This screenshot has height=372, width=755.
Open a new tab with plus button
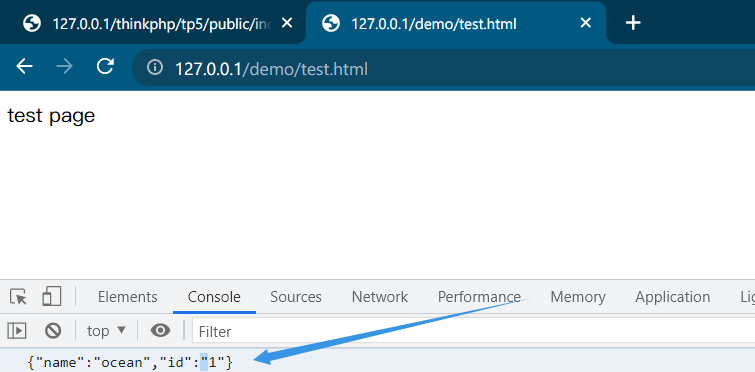pos(633,23)
